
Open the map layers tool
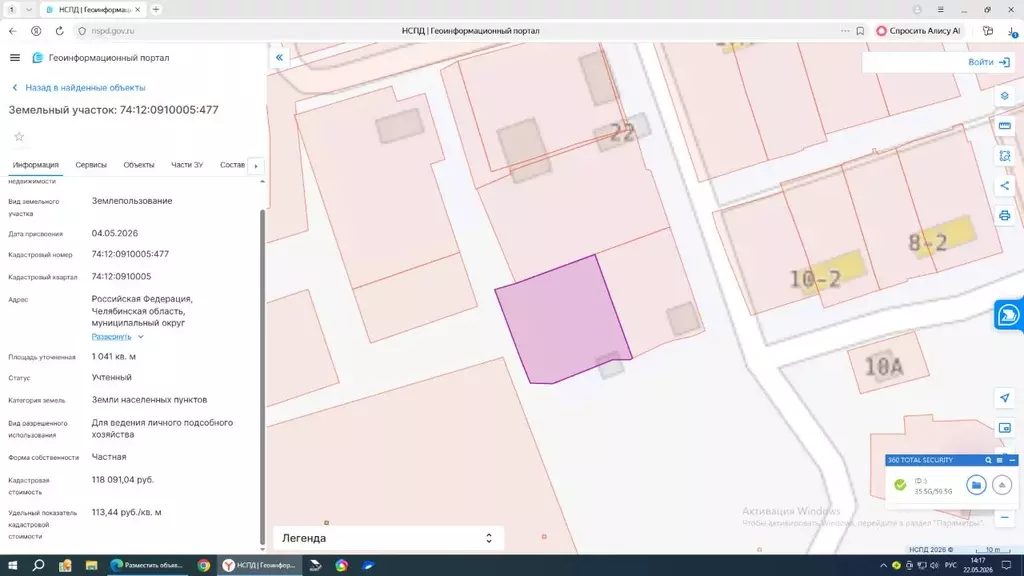tap(1004, 96)
